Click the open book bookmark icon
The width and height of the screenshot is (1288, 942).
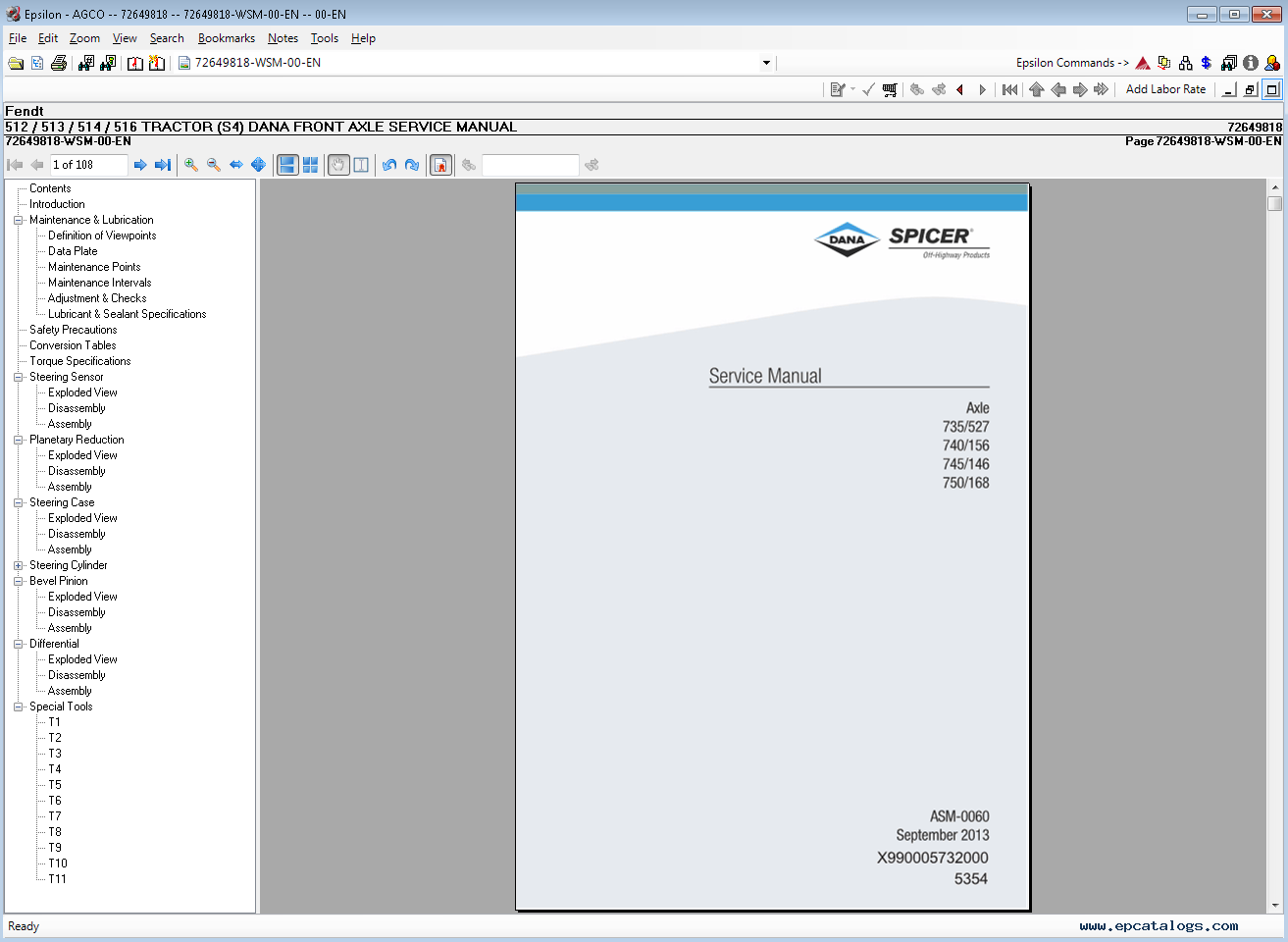point(135,63)
